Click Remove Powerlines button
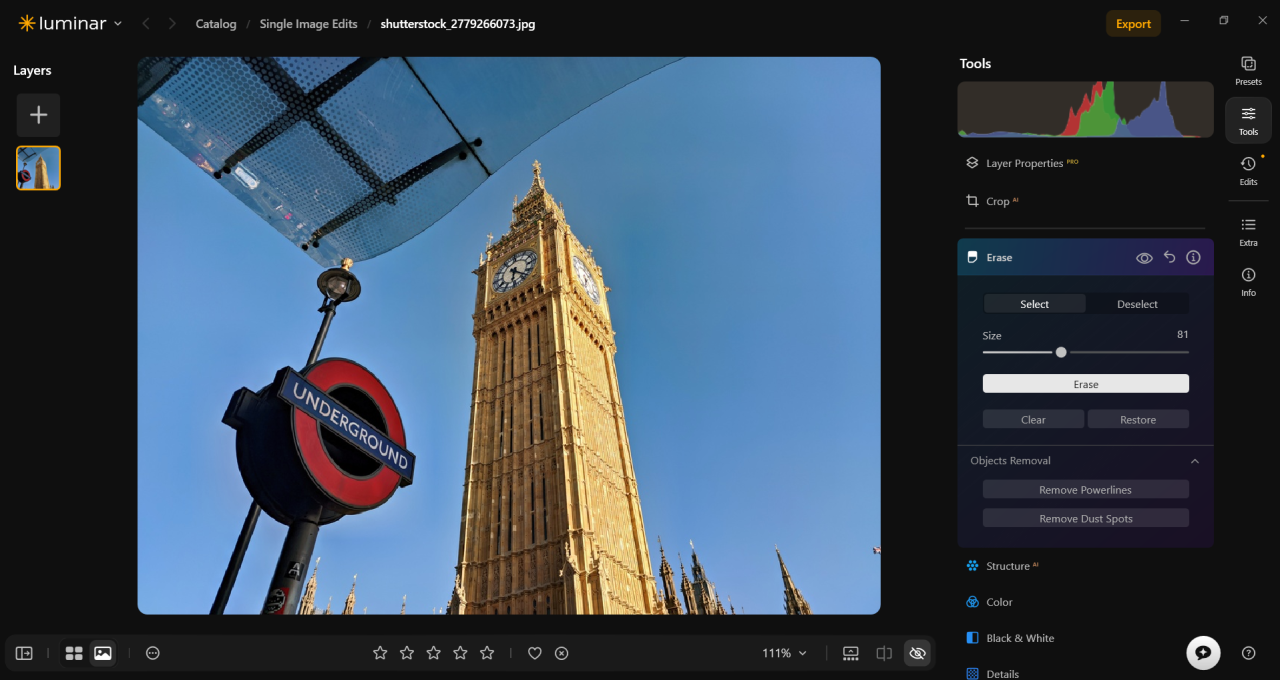The width and height of the screenshot is (1280, 680). 1085,490
